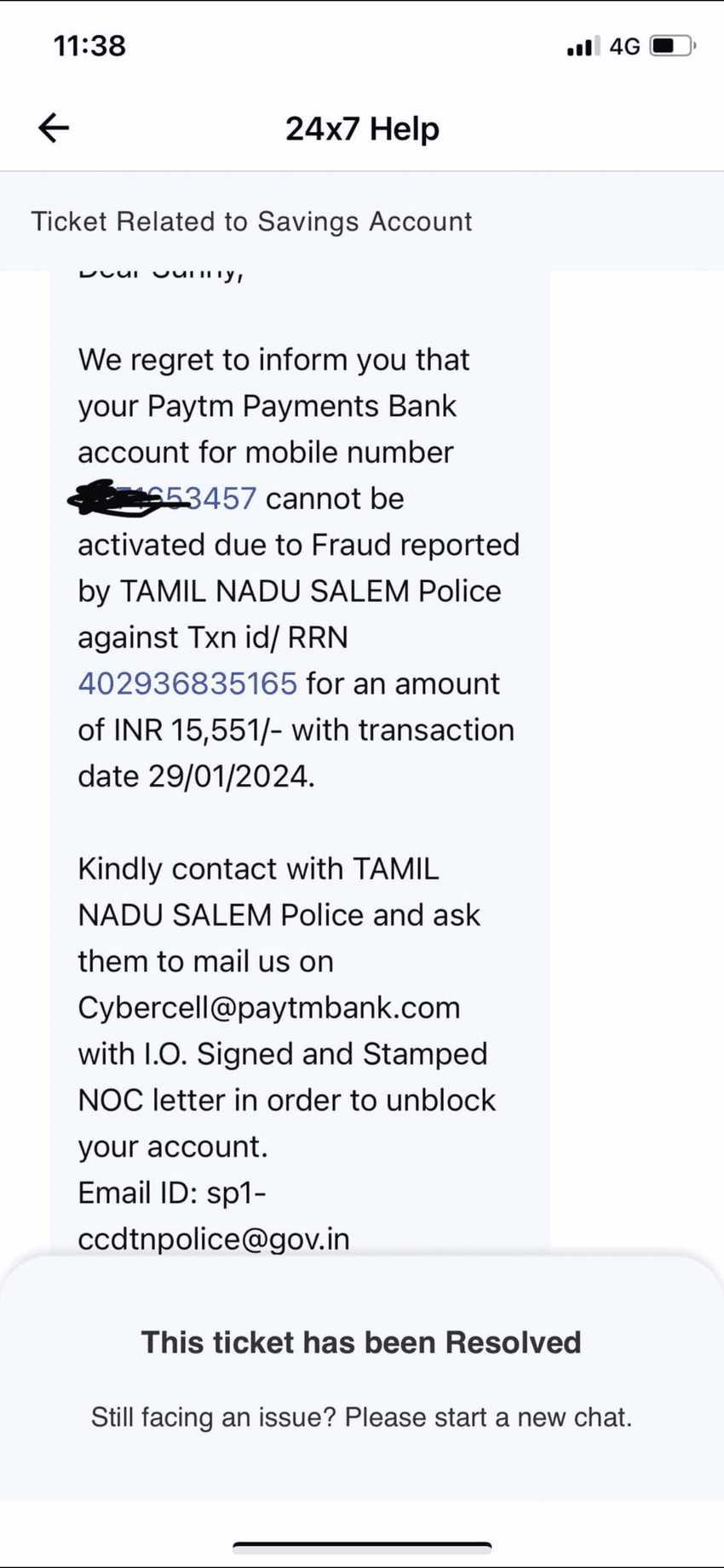Screen dimensions: 724x1568
Task: Tap the 'Kindly contact with TAMIL' line
Action: (x=258, y=869)
